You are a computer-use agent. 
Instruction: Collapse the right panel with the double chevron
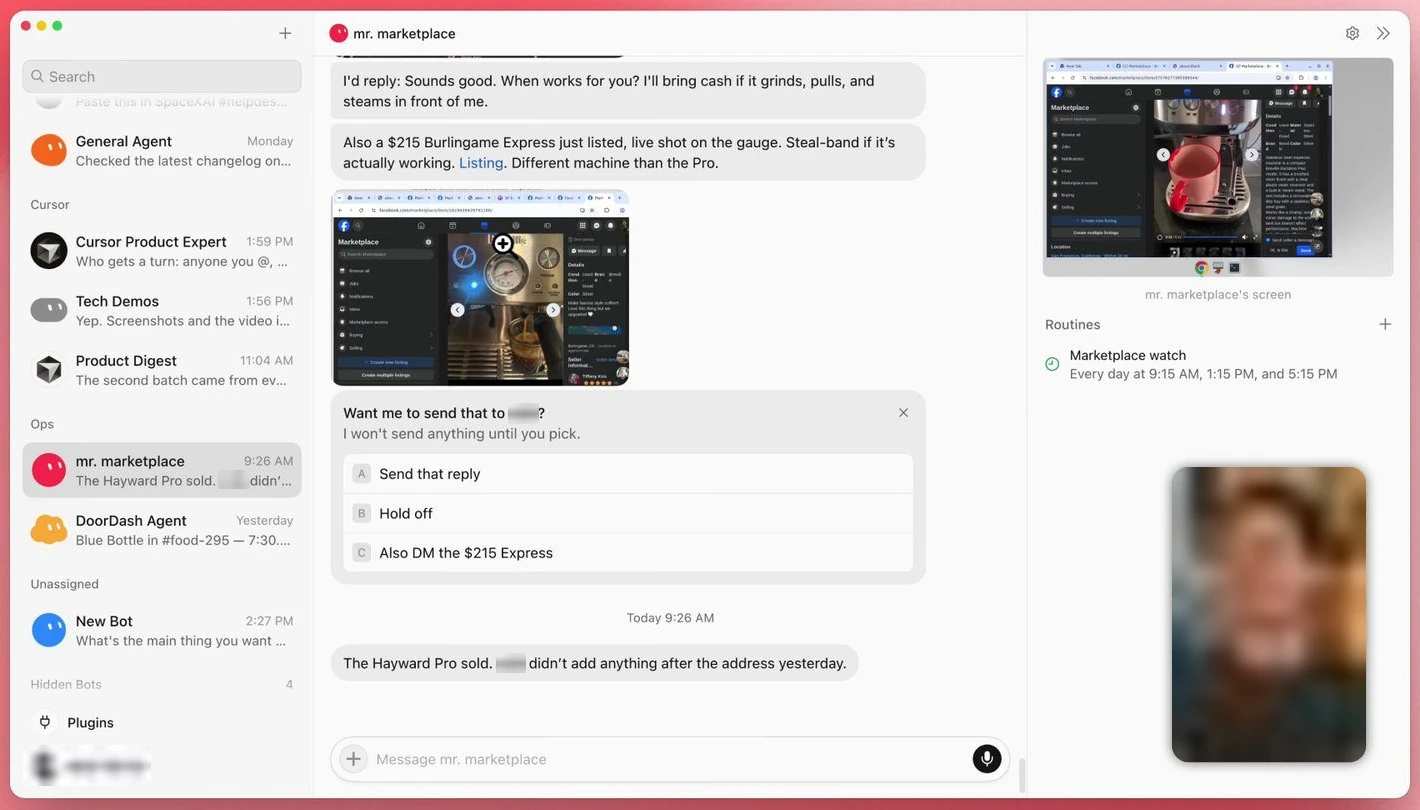1383,33
